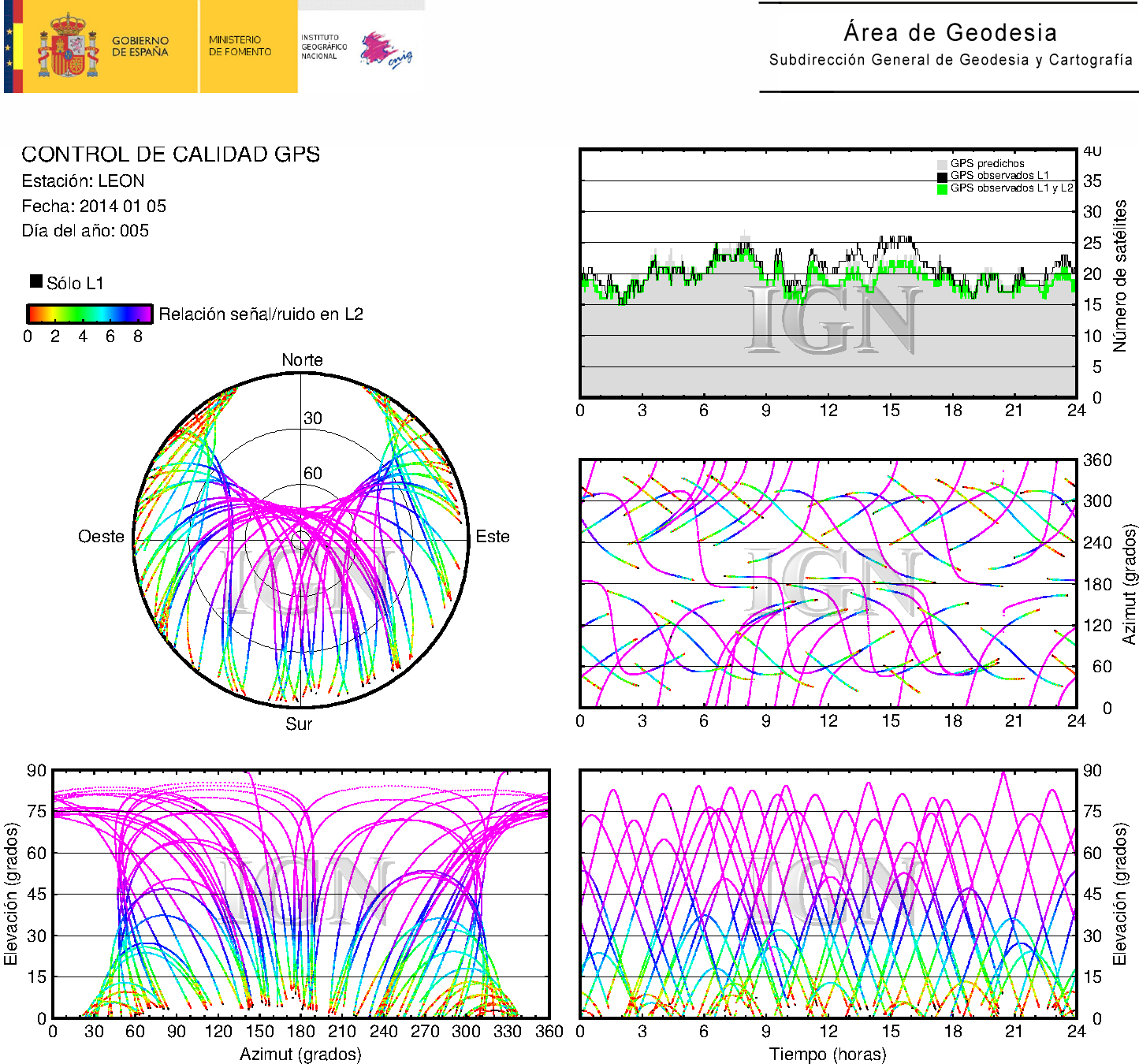Click the Número de satélites axis label
The height and width of the screenshot is (1064, 1139).
1120,275
